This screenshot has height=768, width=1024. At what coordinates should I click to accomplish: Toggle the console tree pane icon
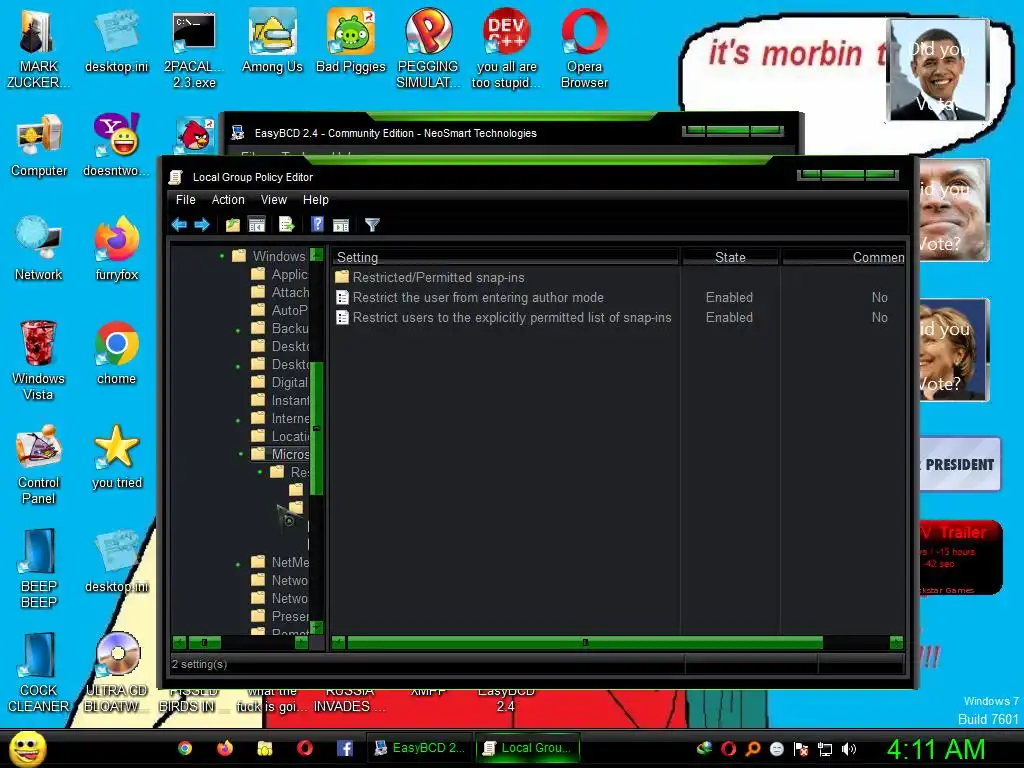tap(257, 225)
